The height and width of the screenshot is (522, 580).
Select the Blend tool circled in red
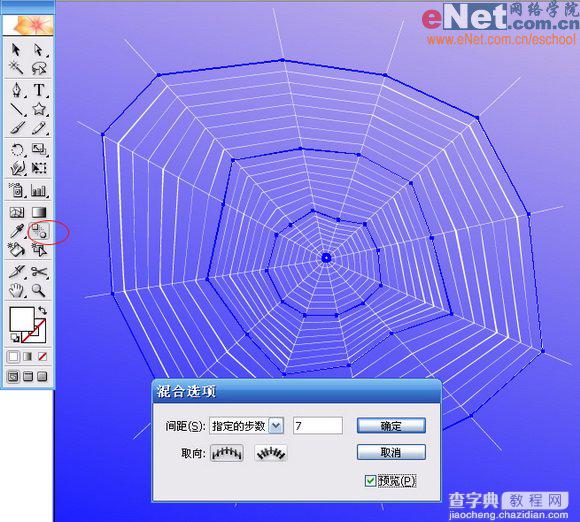(39, 231)
